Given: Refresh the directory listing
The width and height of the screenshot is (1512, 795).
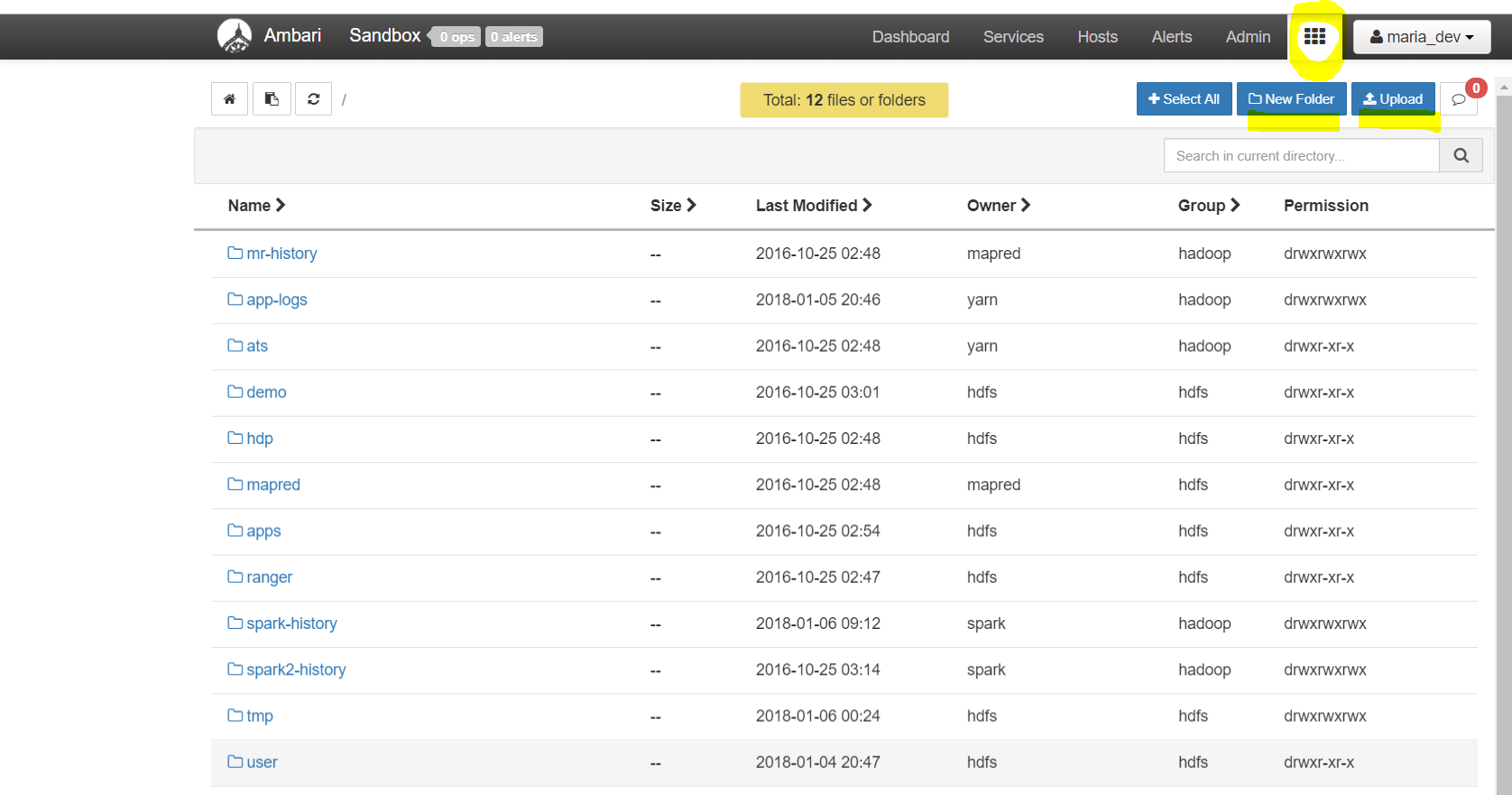Looking at the screenshot, I should coord(313,99).
